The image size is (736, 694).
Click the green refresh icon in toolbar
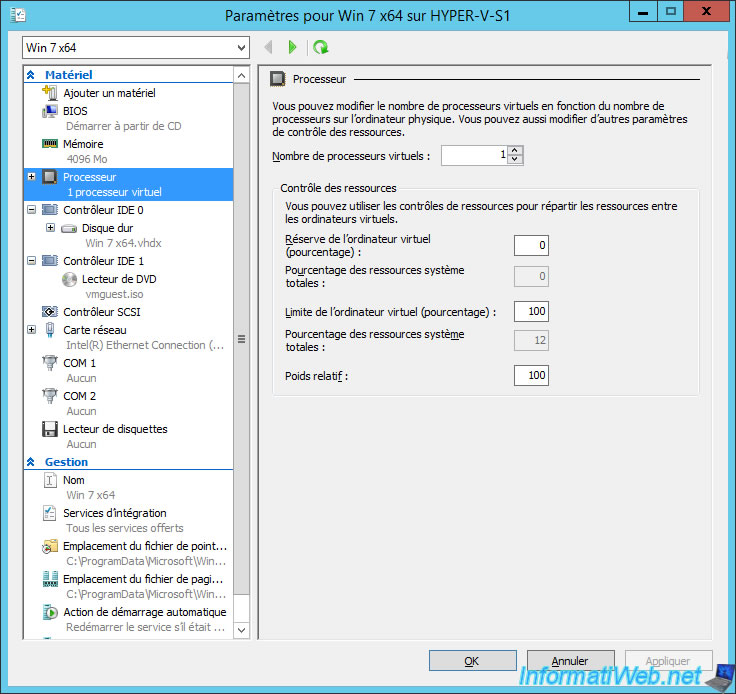[x=320, y=47]
